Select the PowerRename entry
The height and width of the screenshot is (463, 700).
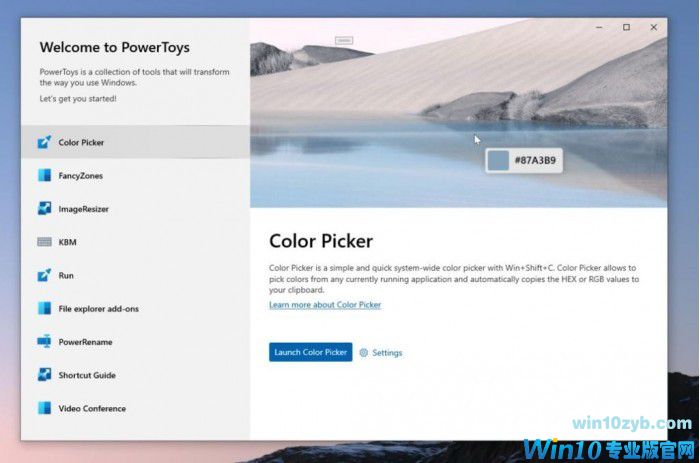135,342
